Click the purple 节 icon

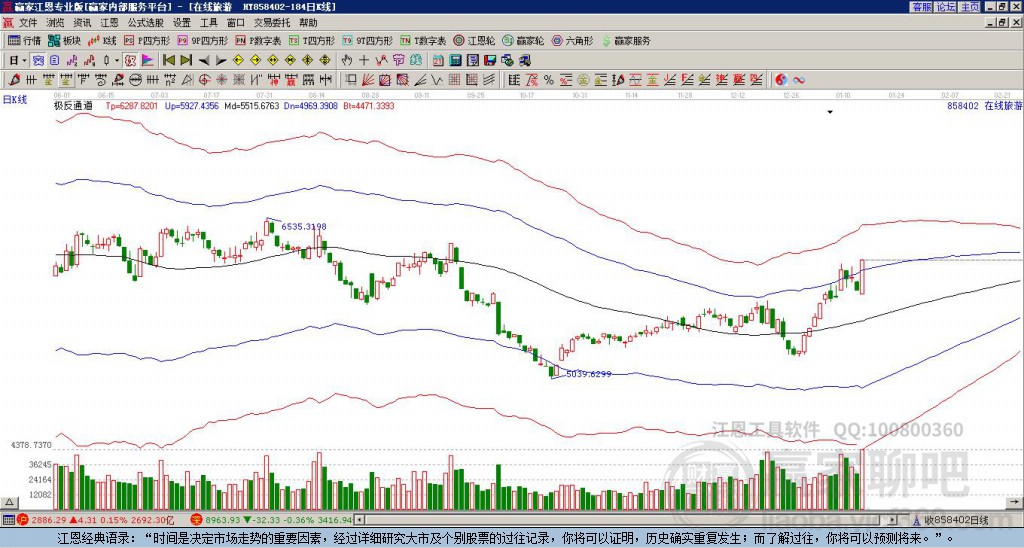coord(398,61)
